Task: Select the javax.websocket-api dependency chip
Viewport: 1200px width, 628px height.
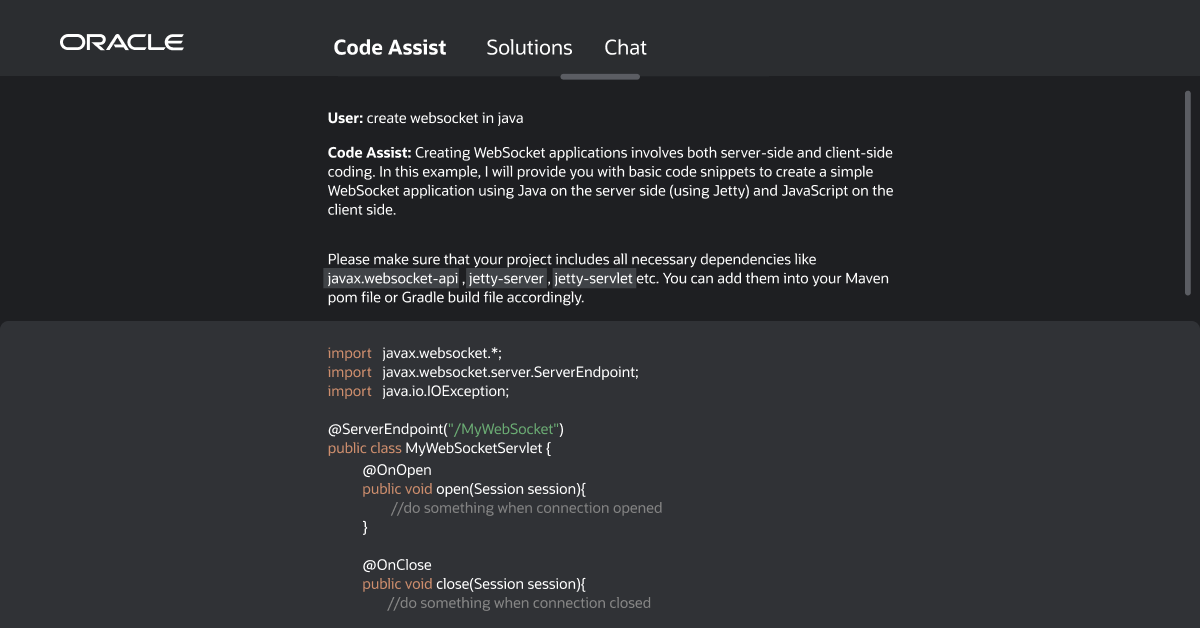Action: (x=393, y=279)
